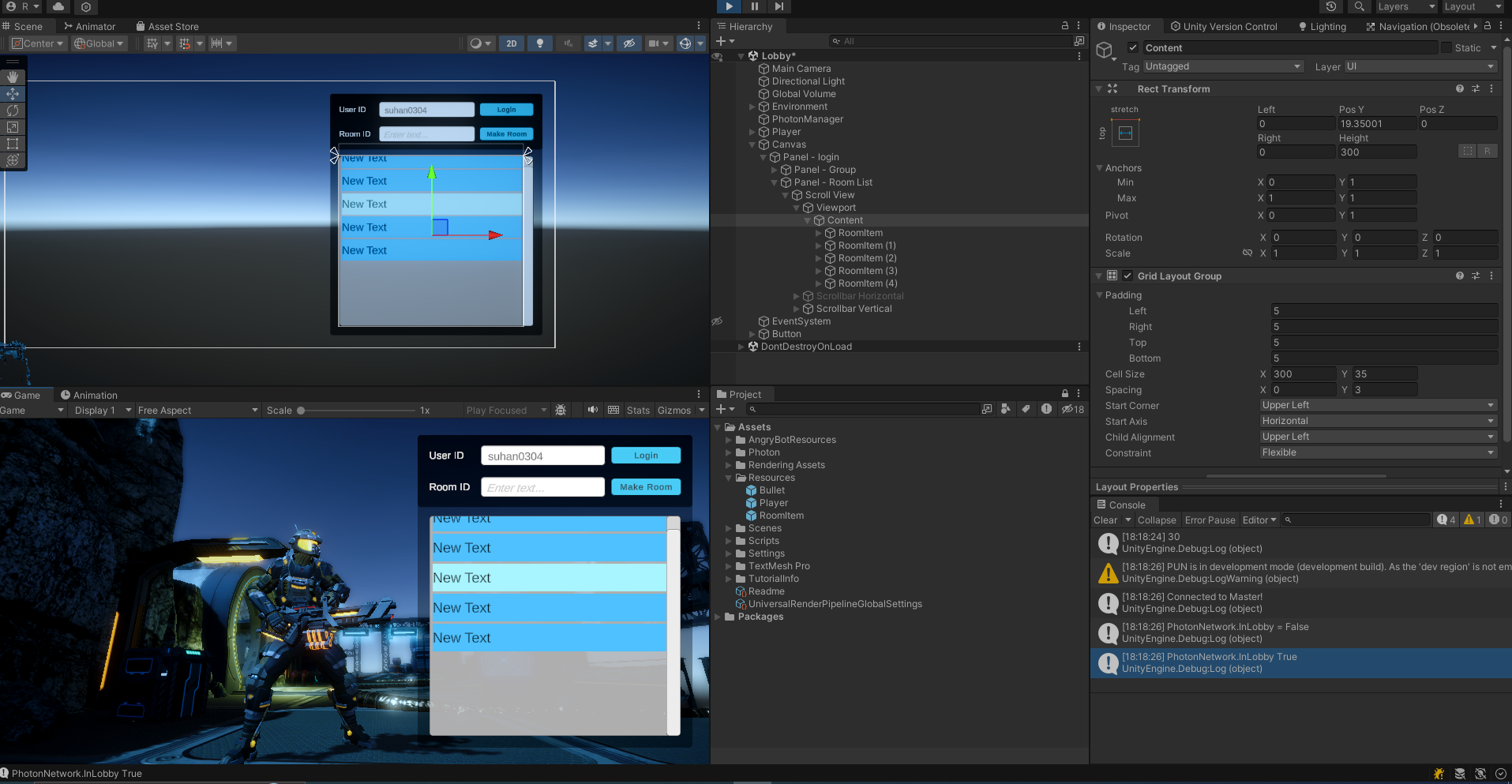
Task: Toggle the Content object active checkbox
Action: pos(1133,48)
